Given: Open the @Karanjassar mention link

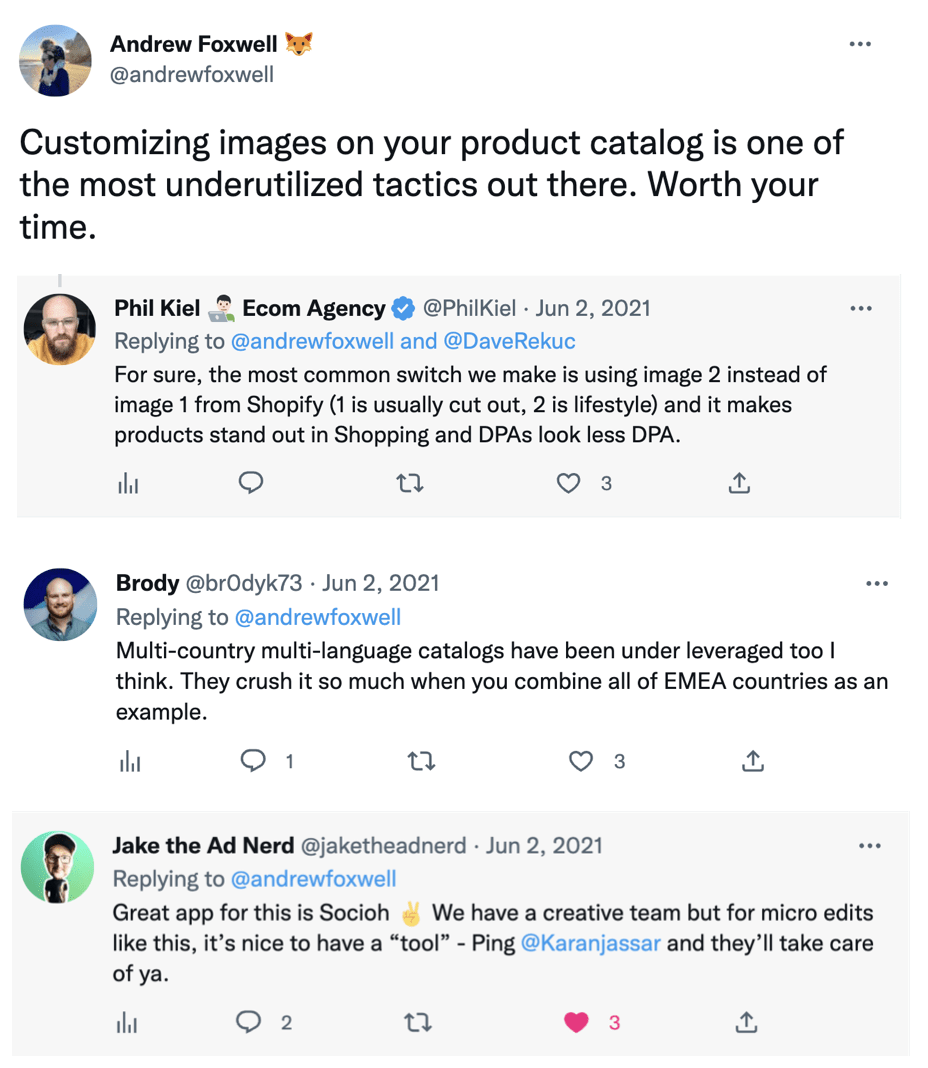Looking at the screenshot, I should pos(591,943).
